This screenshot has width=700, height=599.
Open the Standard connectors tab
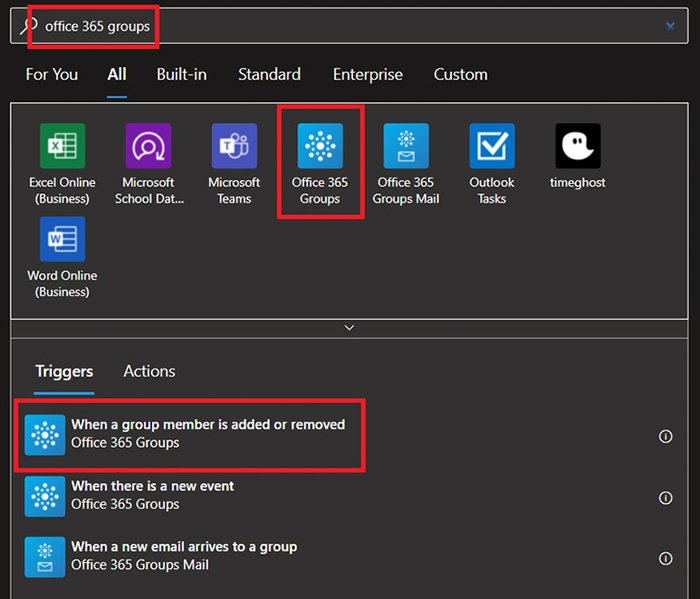pos(270,75)
